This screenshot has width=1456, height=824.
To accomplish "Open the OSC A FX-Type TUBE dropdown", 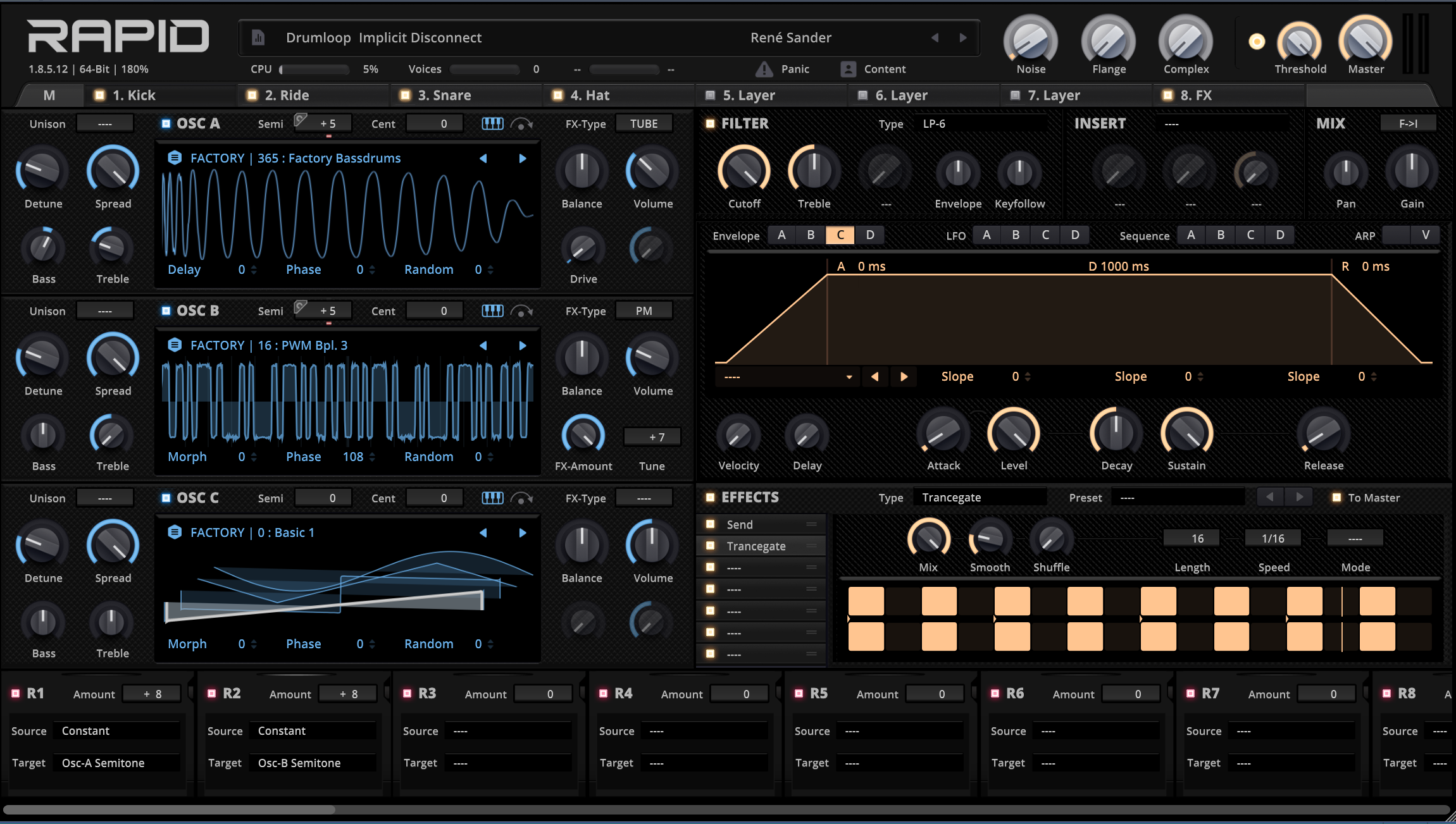I will (644, 124).
